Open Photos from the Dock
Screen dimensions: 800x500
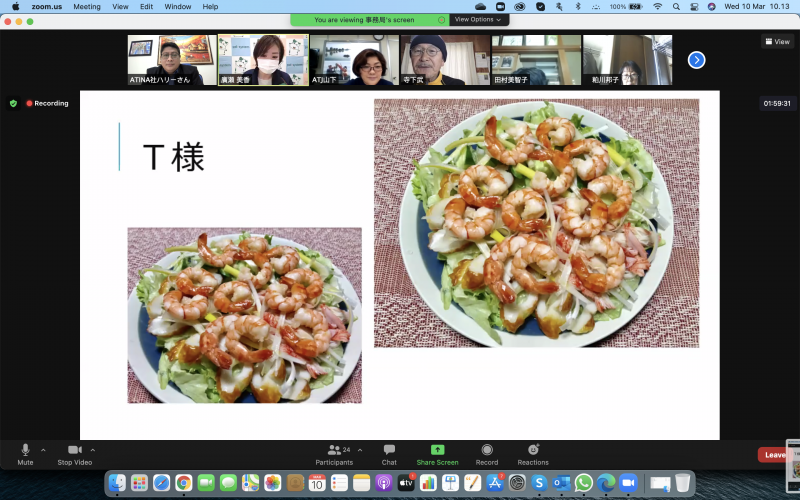pyautogui.click(x=272, y=482)
